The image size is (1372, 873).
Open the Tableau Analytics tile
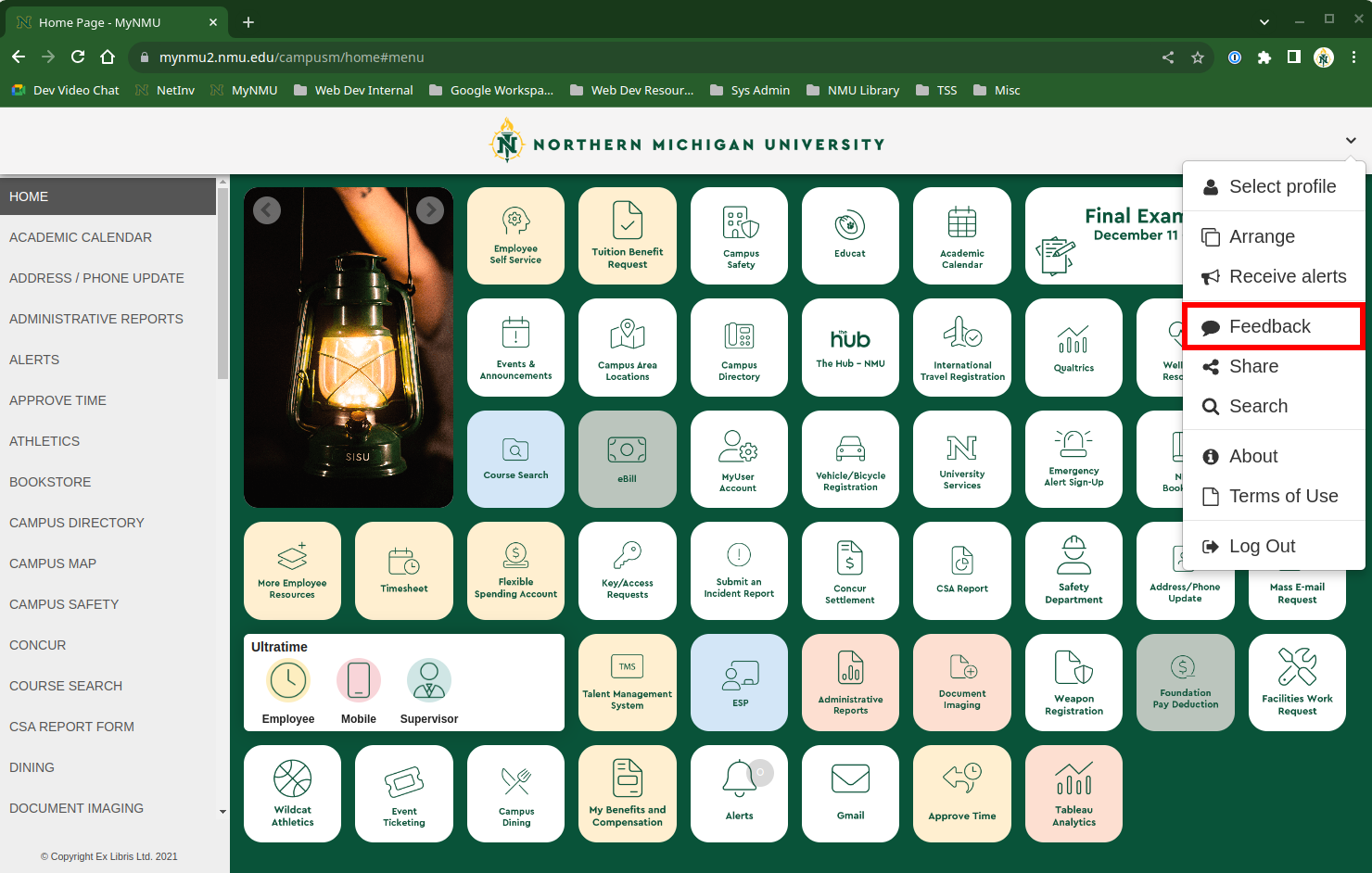pos(1073,793)
